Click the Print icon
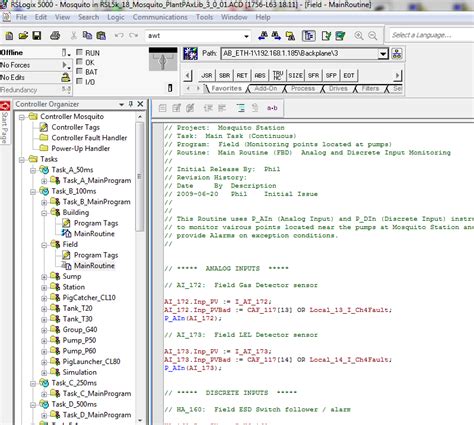 pos(55,36)
